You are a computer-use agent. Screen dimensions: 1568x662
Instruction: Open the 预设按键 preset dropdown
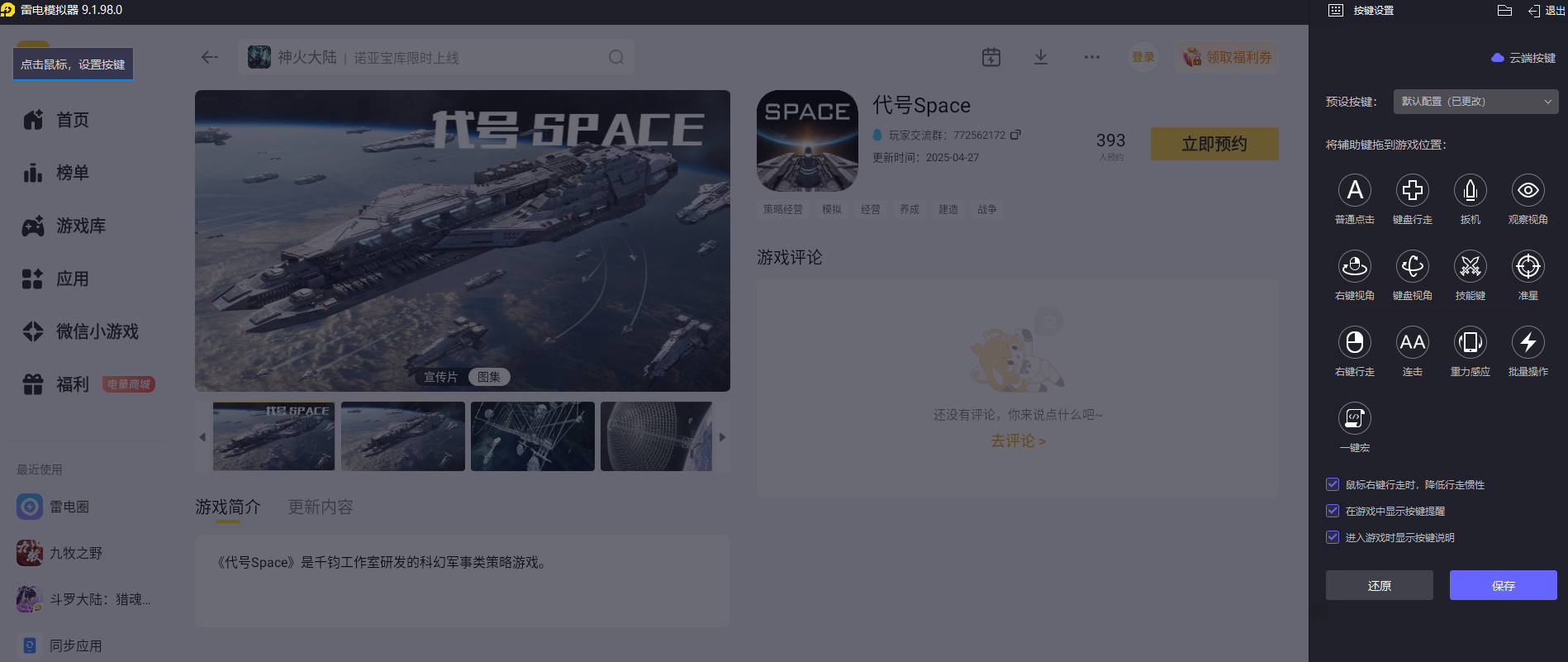coord(1475,102)
